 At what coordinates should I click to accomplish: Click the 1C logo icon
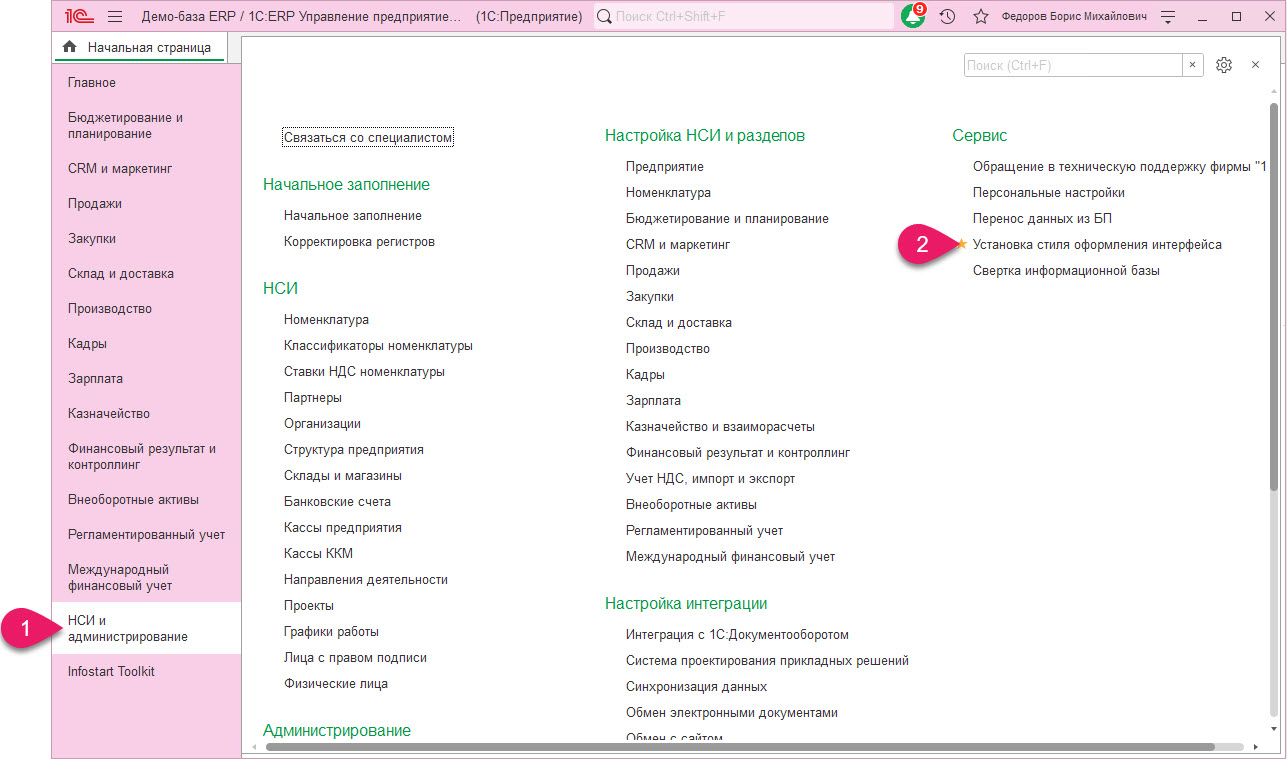79,16
